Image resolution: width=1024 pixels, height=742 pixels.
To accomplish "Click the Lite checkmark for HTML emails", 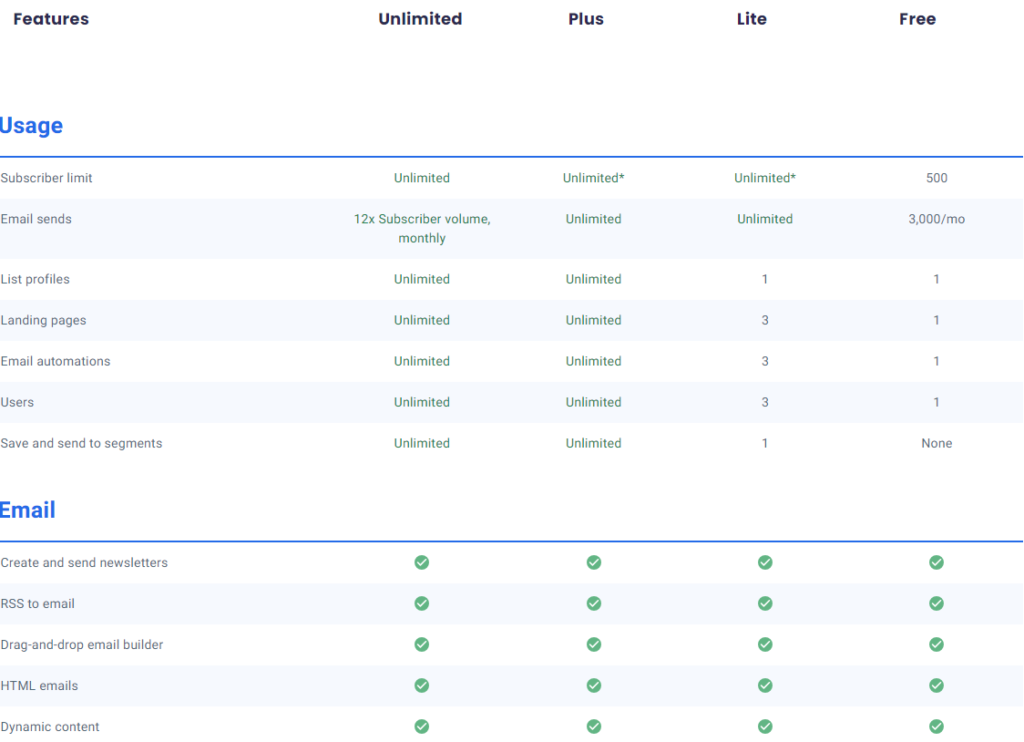I will 765,685.
